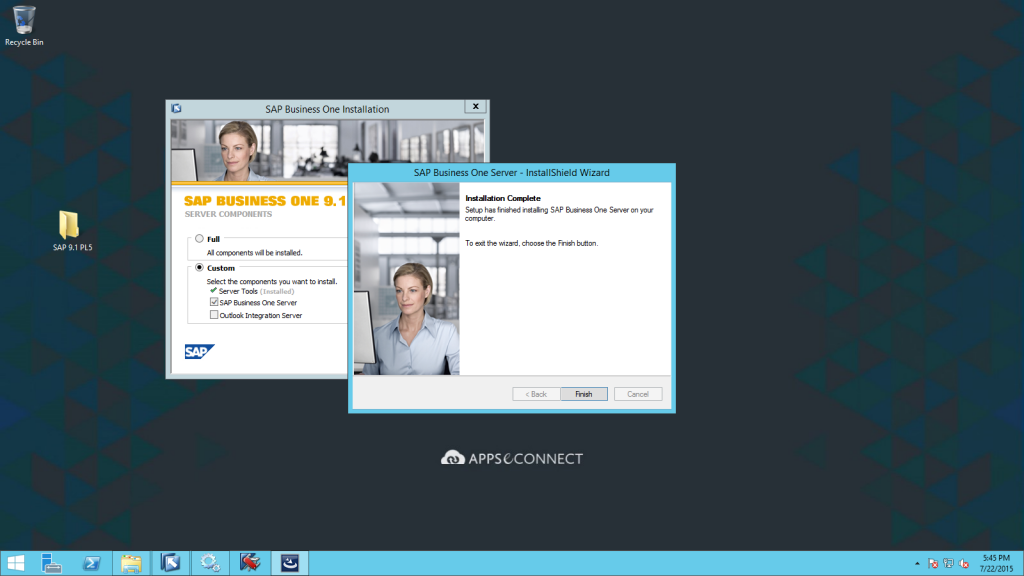Open the Recycle Bin desktop icon

[24, 26]
